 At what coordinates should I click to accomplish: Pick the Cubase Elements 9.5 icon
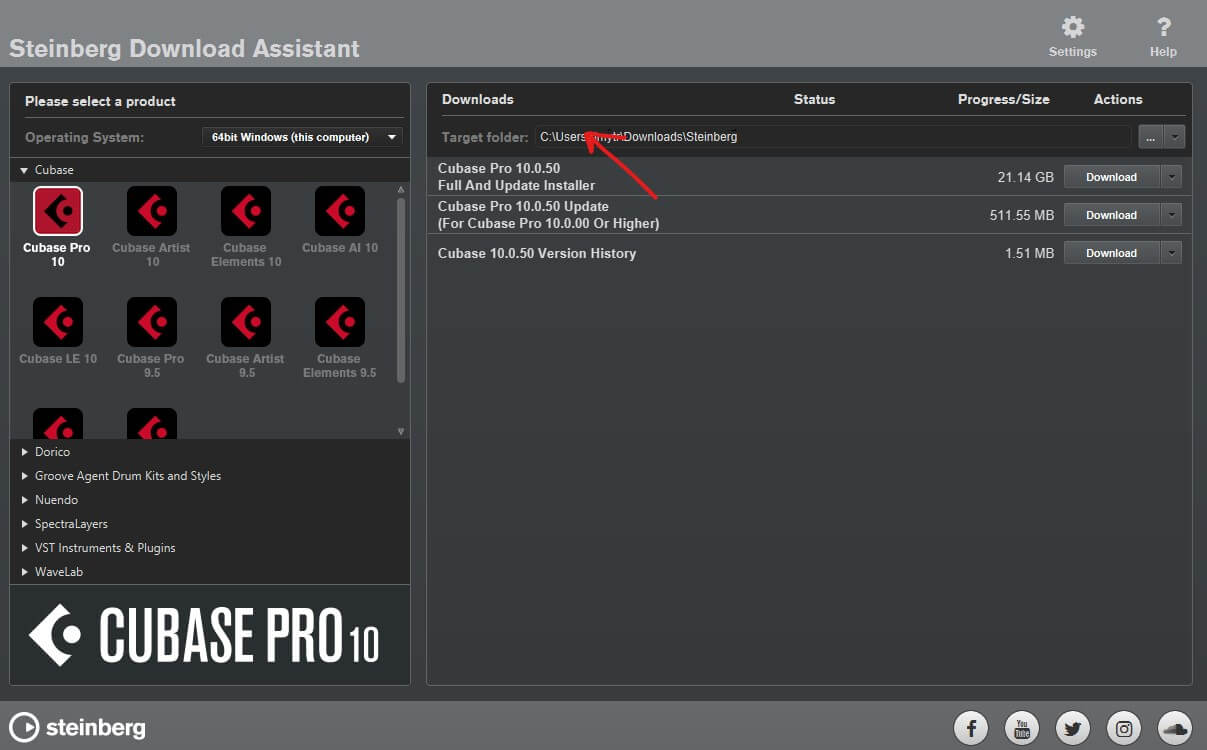(x=340, y=322)
